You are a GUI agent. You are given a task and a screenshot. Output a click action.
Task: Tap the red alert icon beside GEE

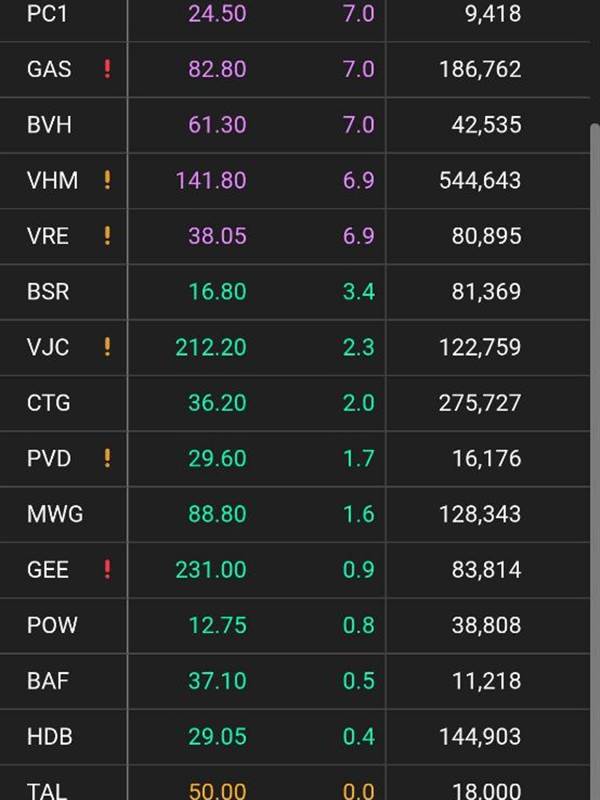click(107, 569)
